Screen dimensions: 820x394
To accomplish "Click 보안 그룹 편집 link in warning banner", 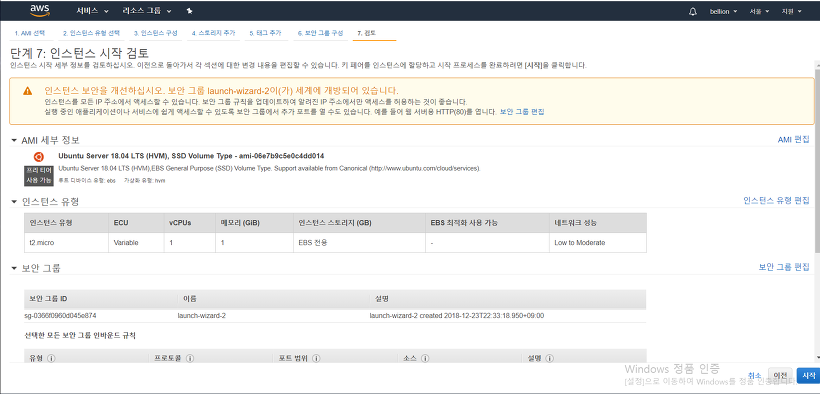I will pos(522,111).
